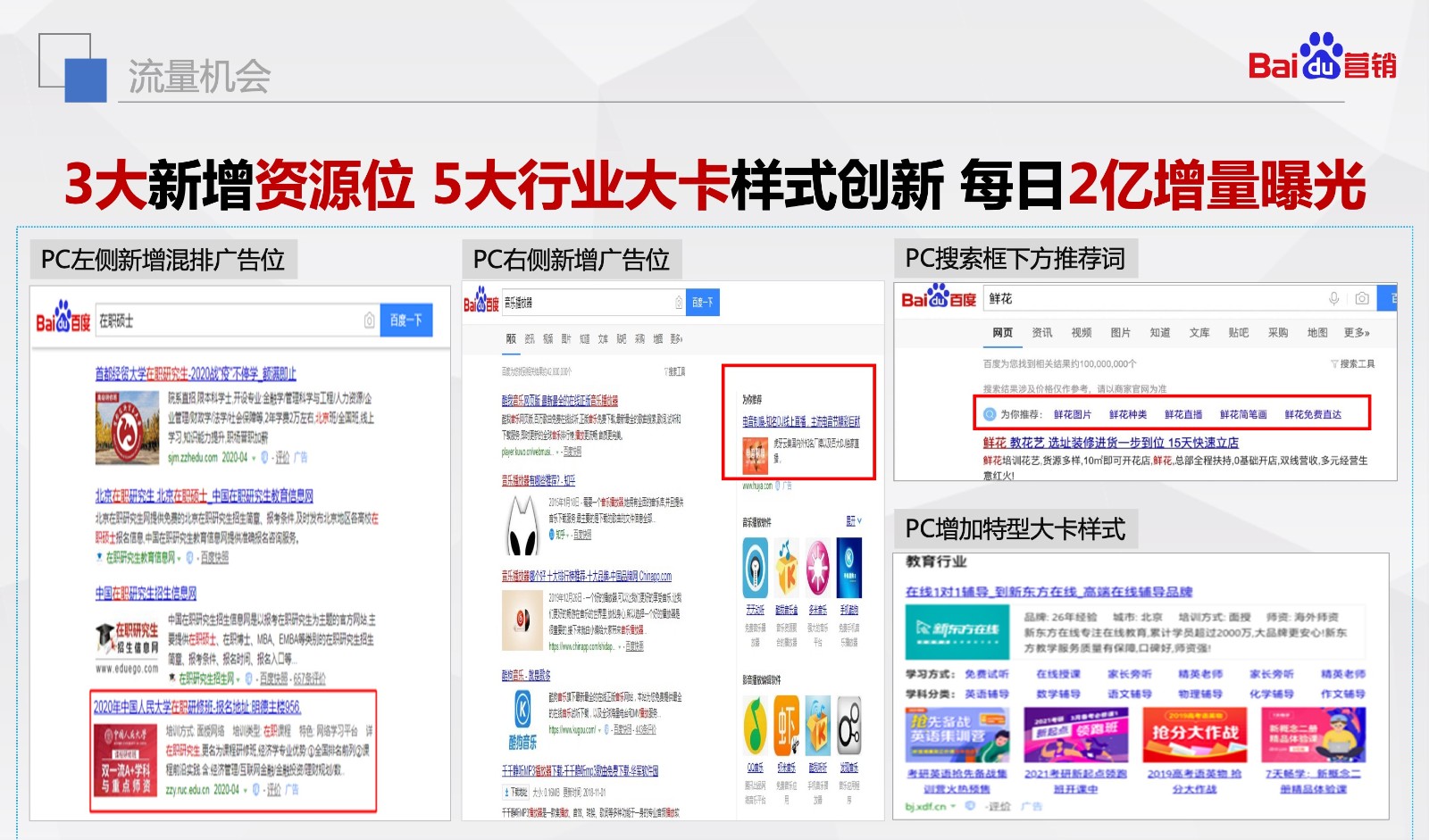The height and width of the screenshot is (840, 1429).
Task: Open the huya 电音 DJ 线上直播 ad link
Action: [x=801, y=421]
